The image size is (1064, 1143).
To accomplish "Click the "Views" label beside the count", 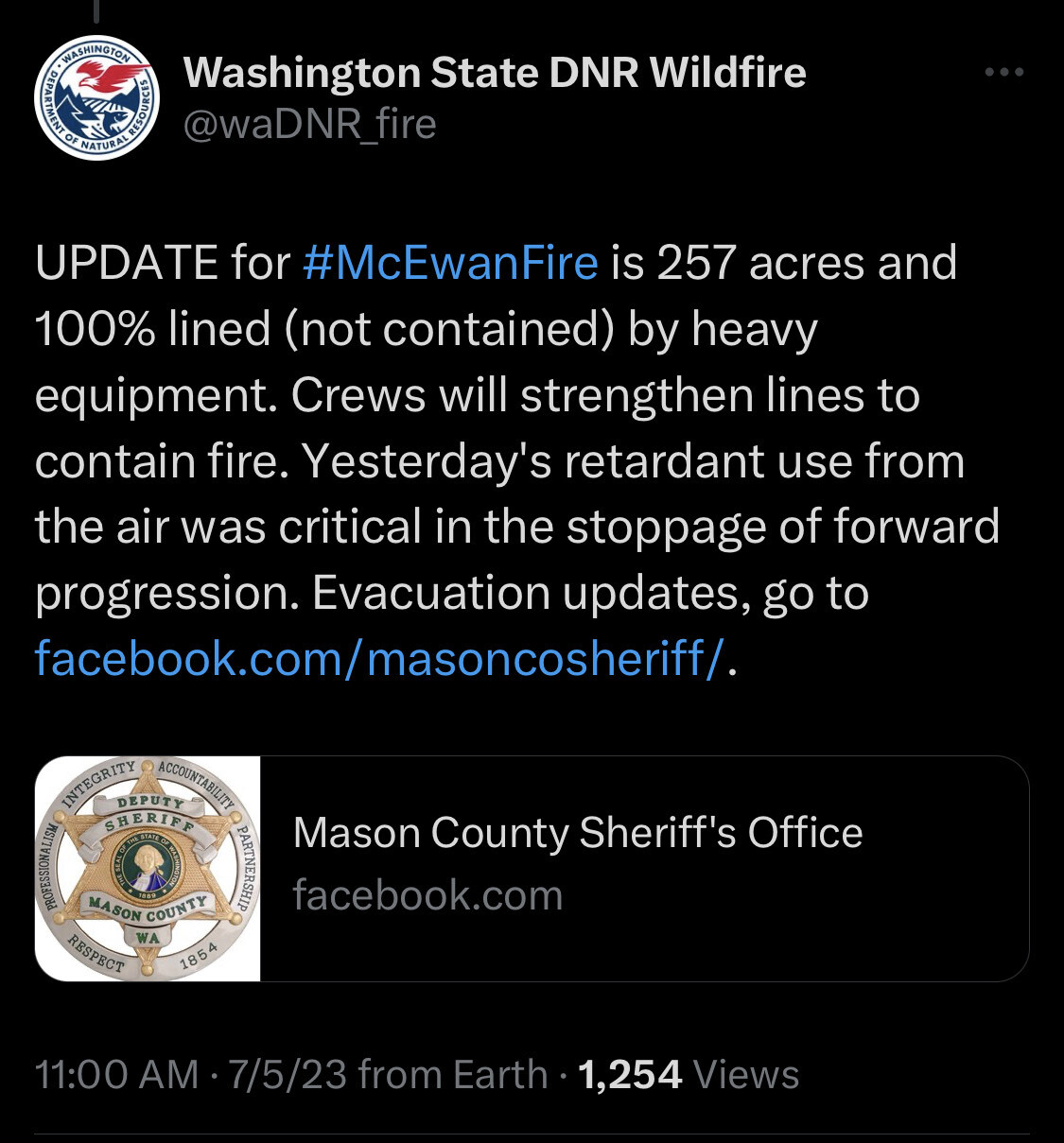I will pos(746,1075).
